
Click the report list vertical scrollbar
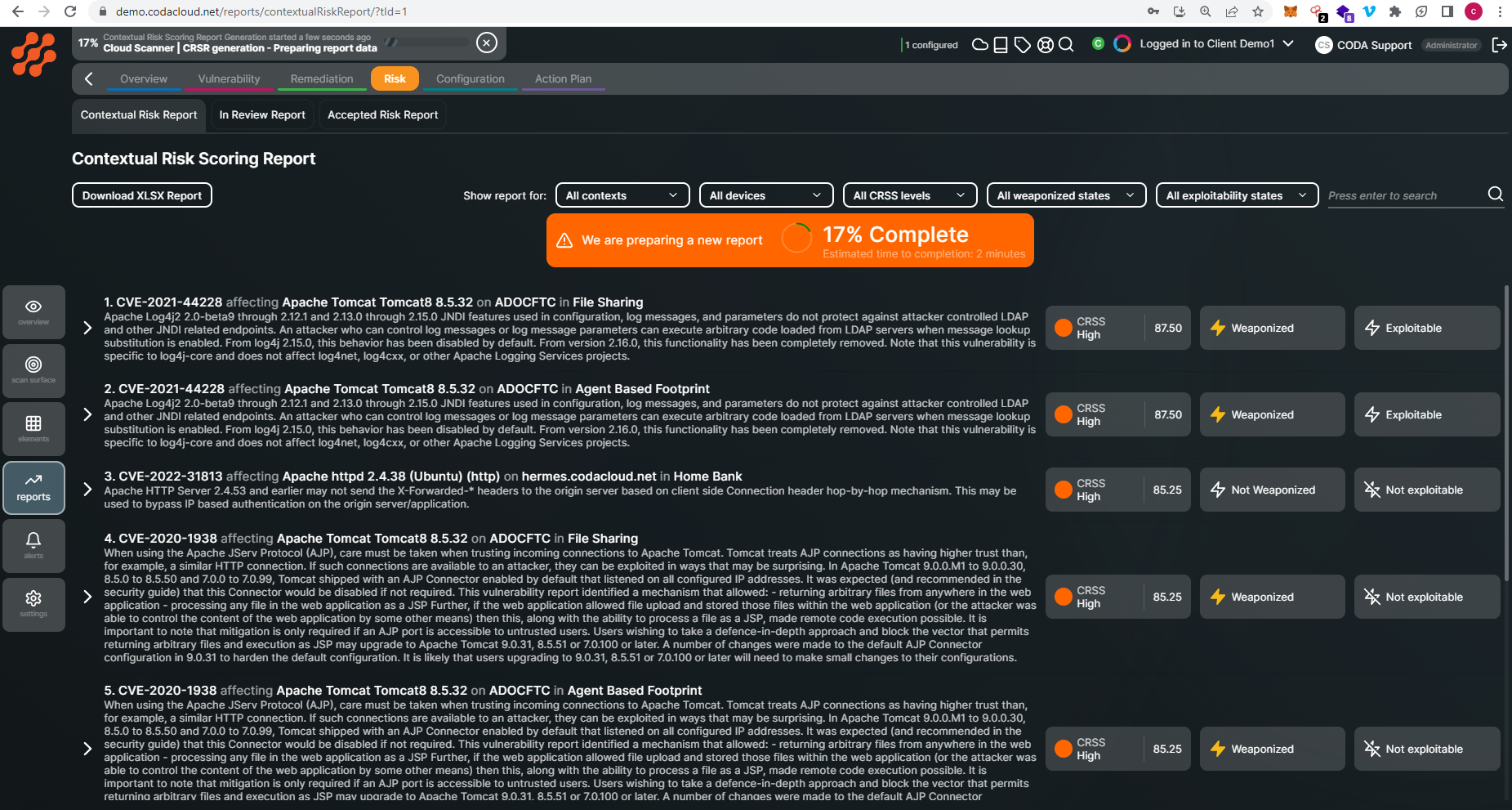click(x=1506, y=433)
